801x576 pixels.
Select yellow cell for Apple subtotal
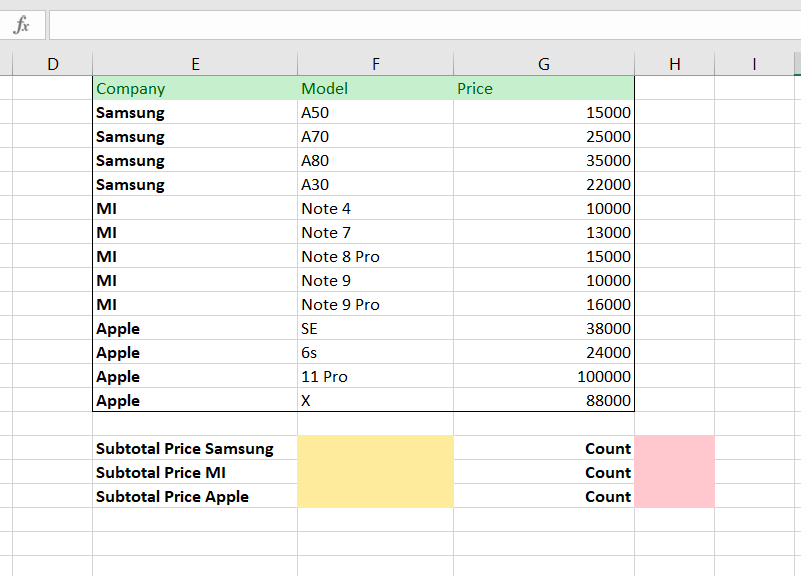pos(375,495)
